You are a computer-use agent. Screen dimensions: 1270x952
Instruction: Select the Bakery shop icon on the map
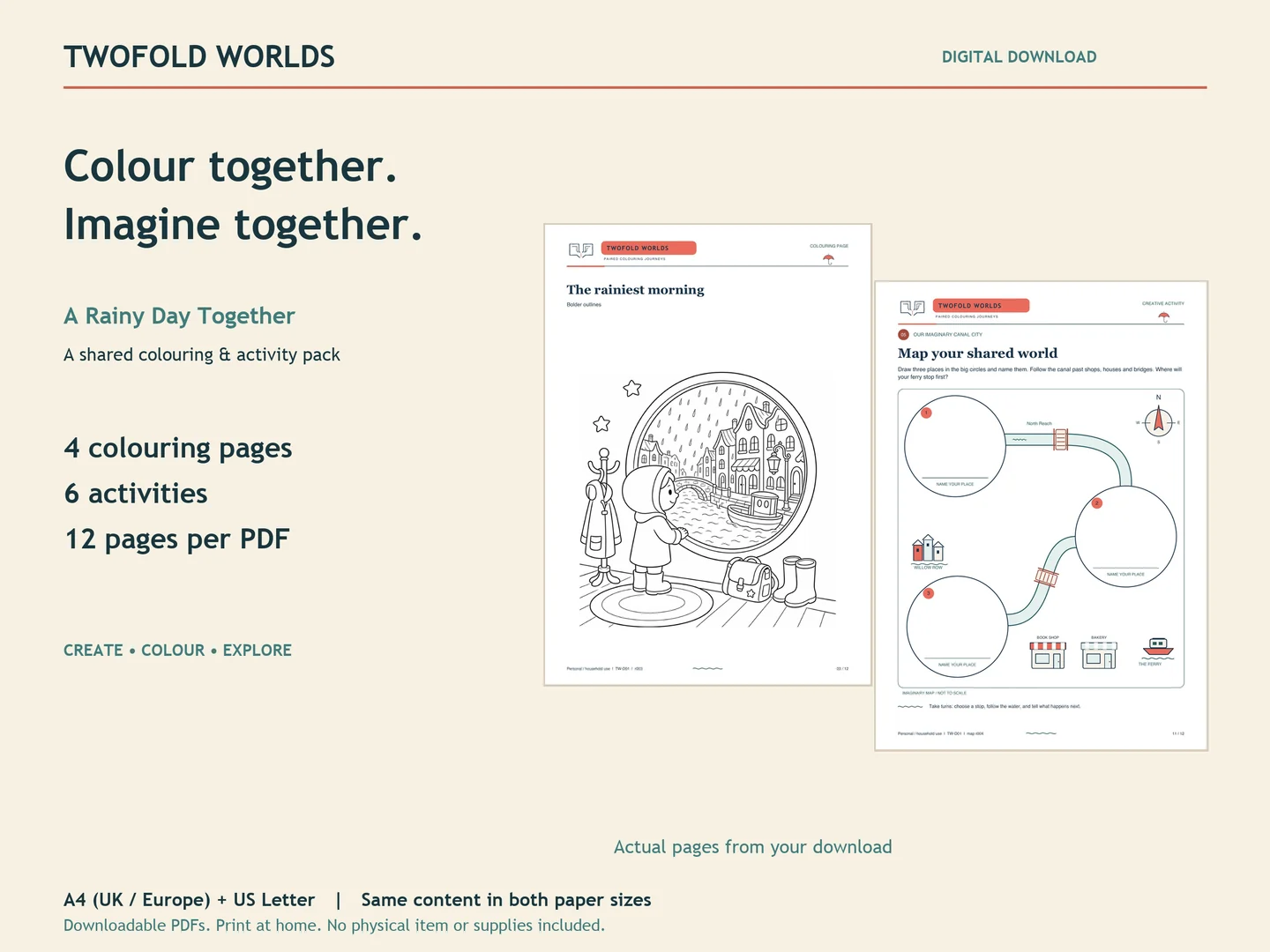pyautogui.click(x=1099, y=655)
